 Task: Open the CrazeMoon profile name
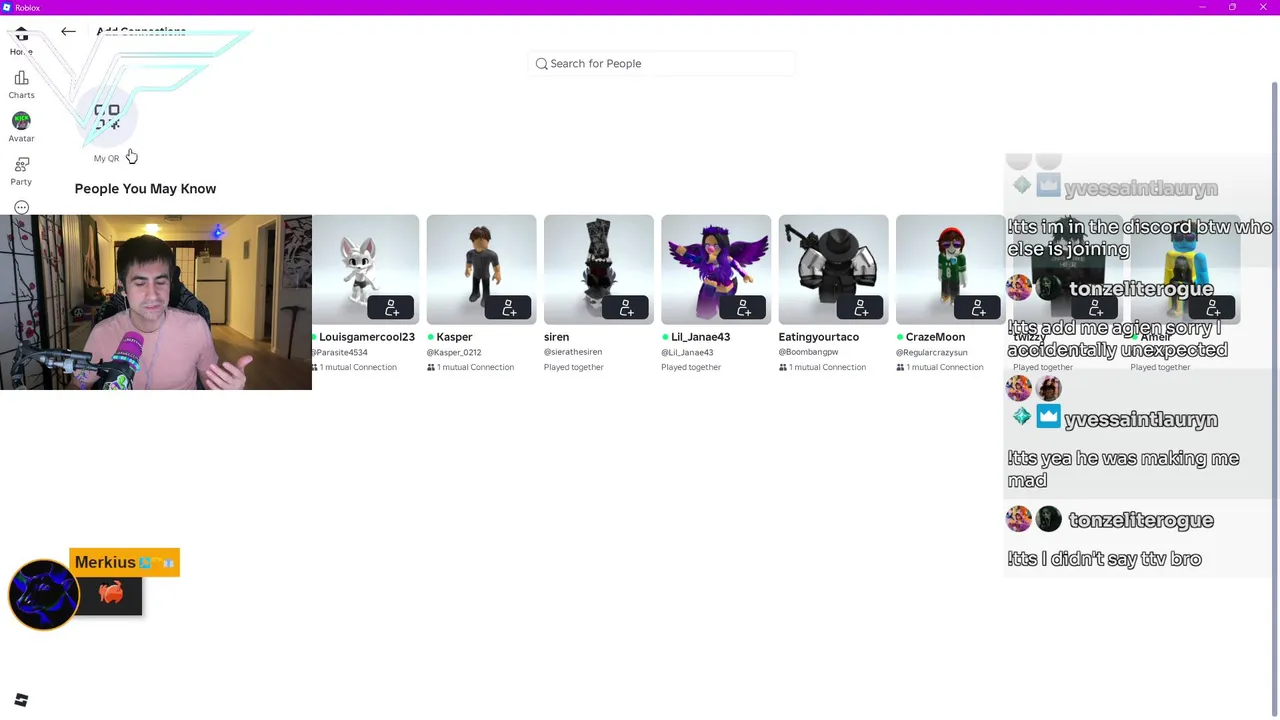point(935,337)
